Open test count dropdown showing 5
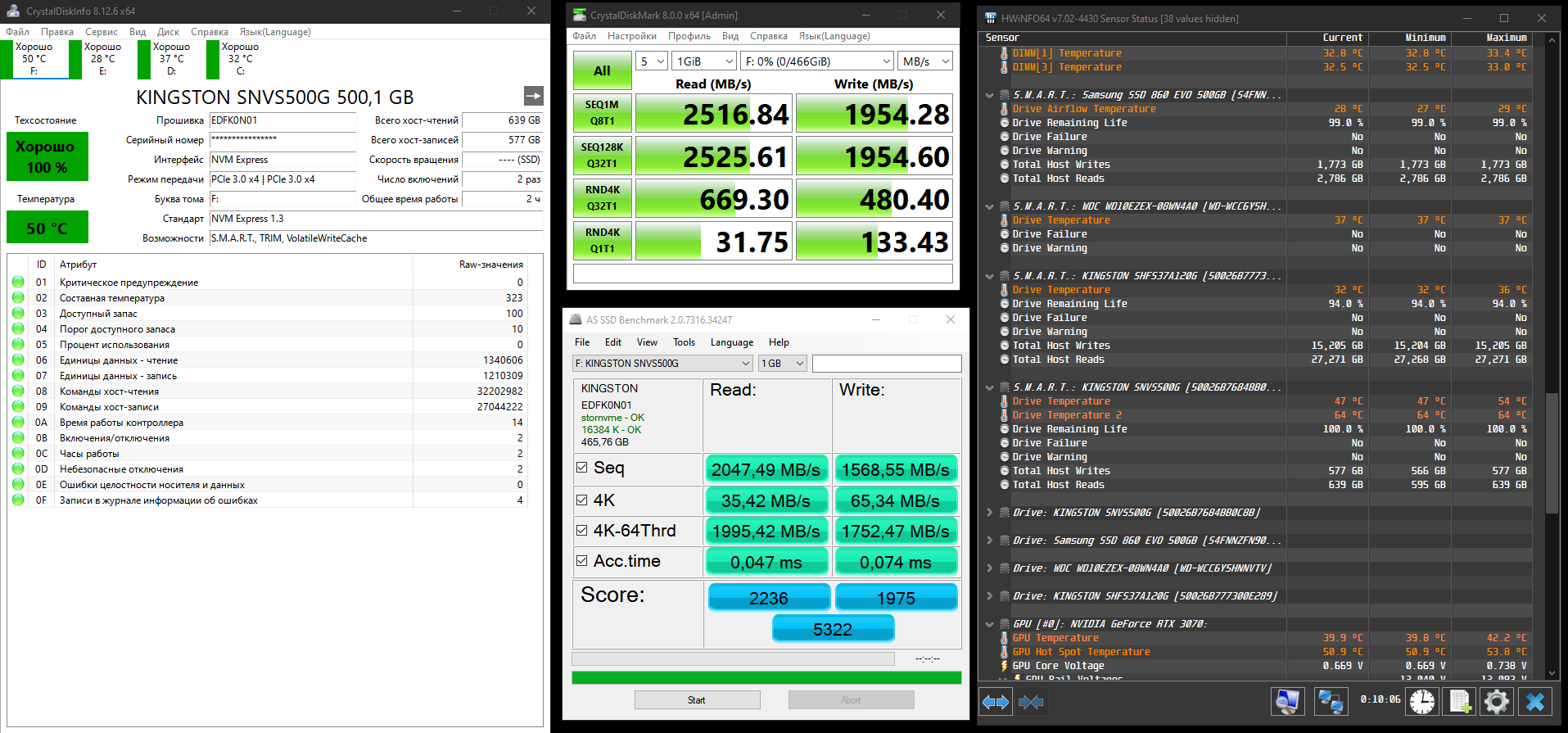 tap(652, 61)
